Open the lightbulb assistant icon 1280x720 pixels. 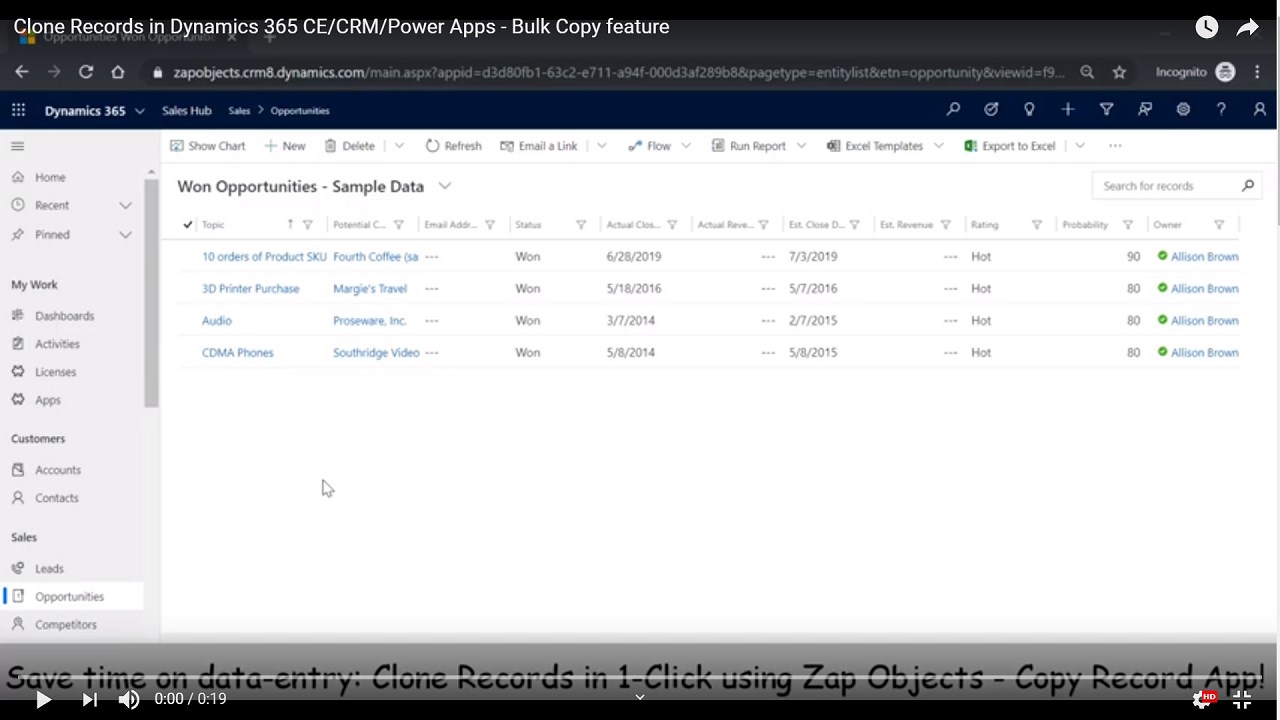click(1029, 110)
